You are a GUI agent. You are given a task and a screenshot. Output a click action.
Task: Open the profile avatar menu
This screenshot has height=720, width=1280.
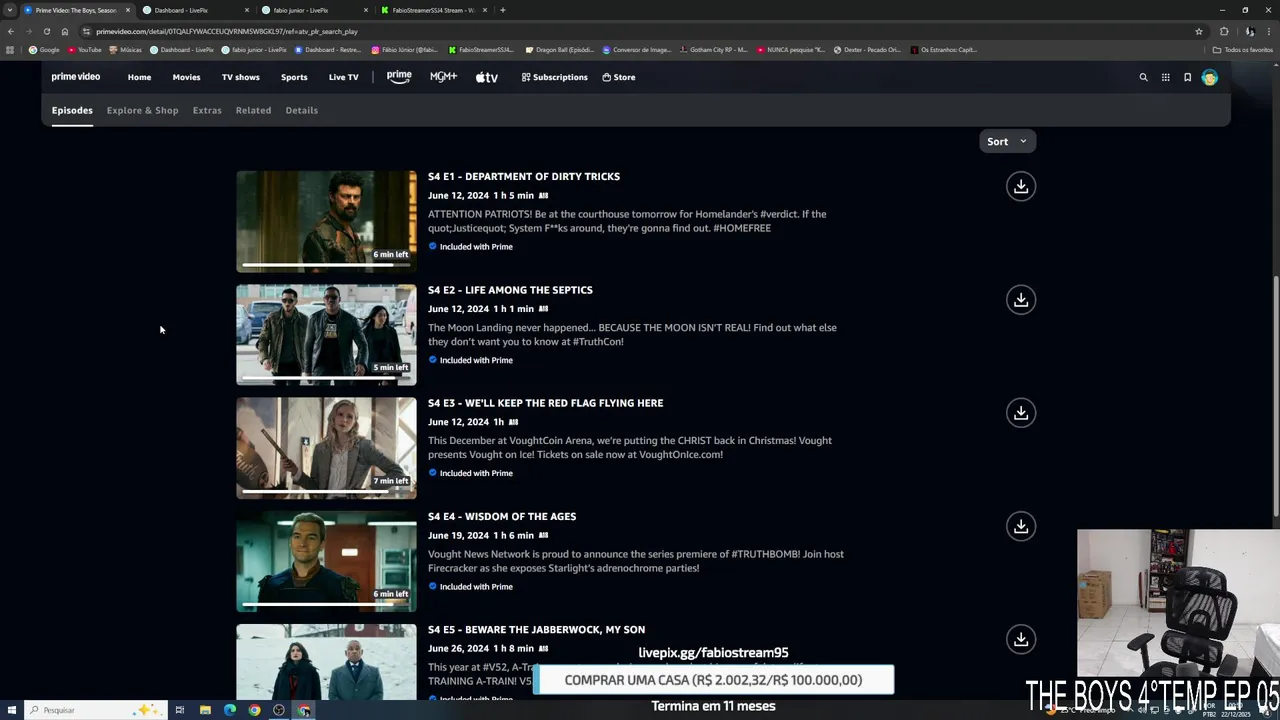tap(1209, 77)
